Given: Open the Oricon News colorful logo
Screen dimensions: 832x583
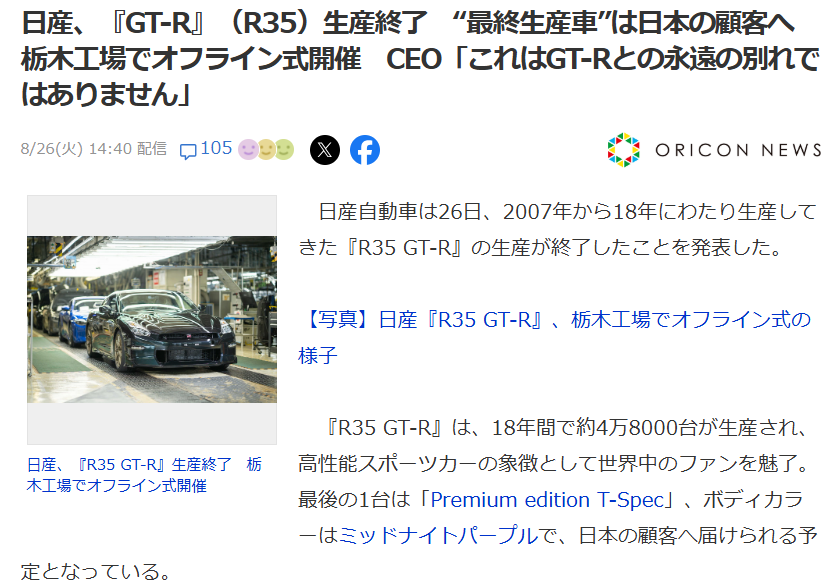Looking at the screenshot, I should [x=623, y=150].
